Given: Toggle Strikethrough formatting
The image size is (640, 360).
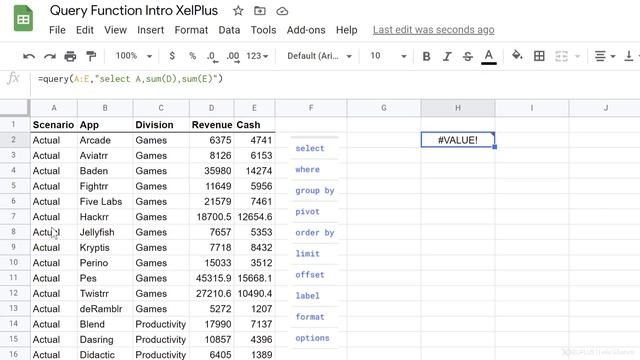Looking at the screenshot, I should pos(468,56).
